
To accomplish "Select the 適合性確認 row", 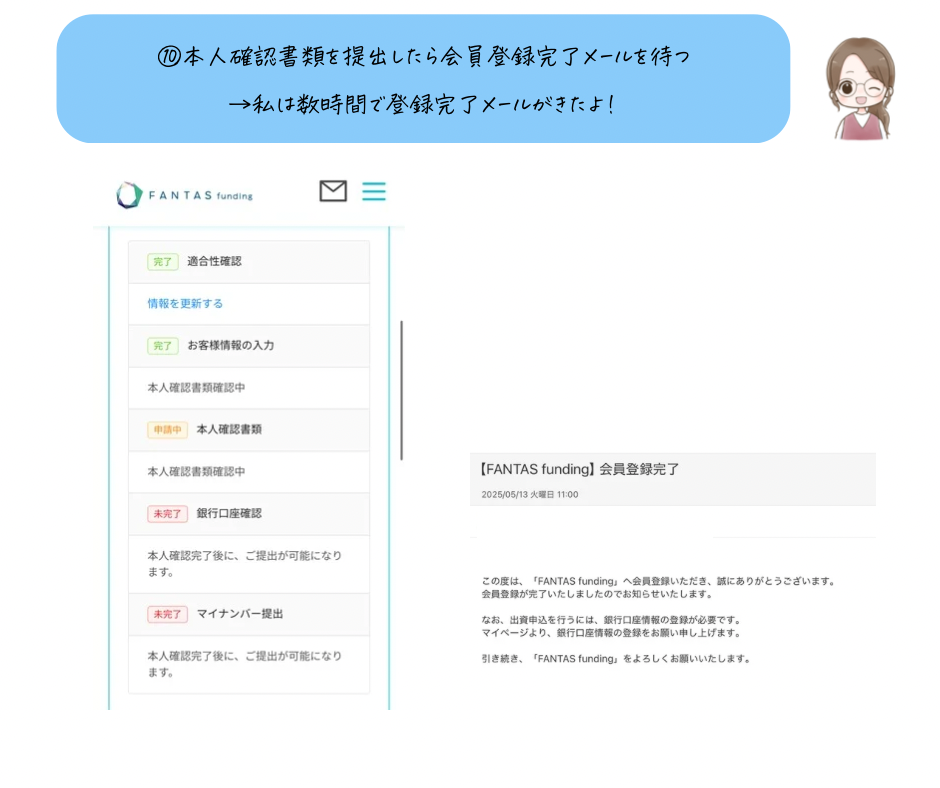I will (x=249, y=262).
